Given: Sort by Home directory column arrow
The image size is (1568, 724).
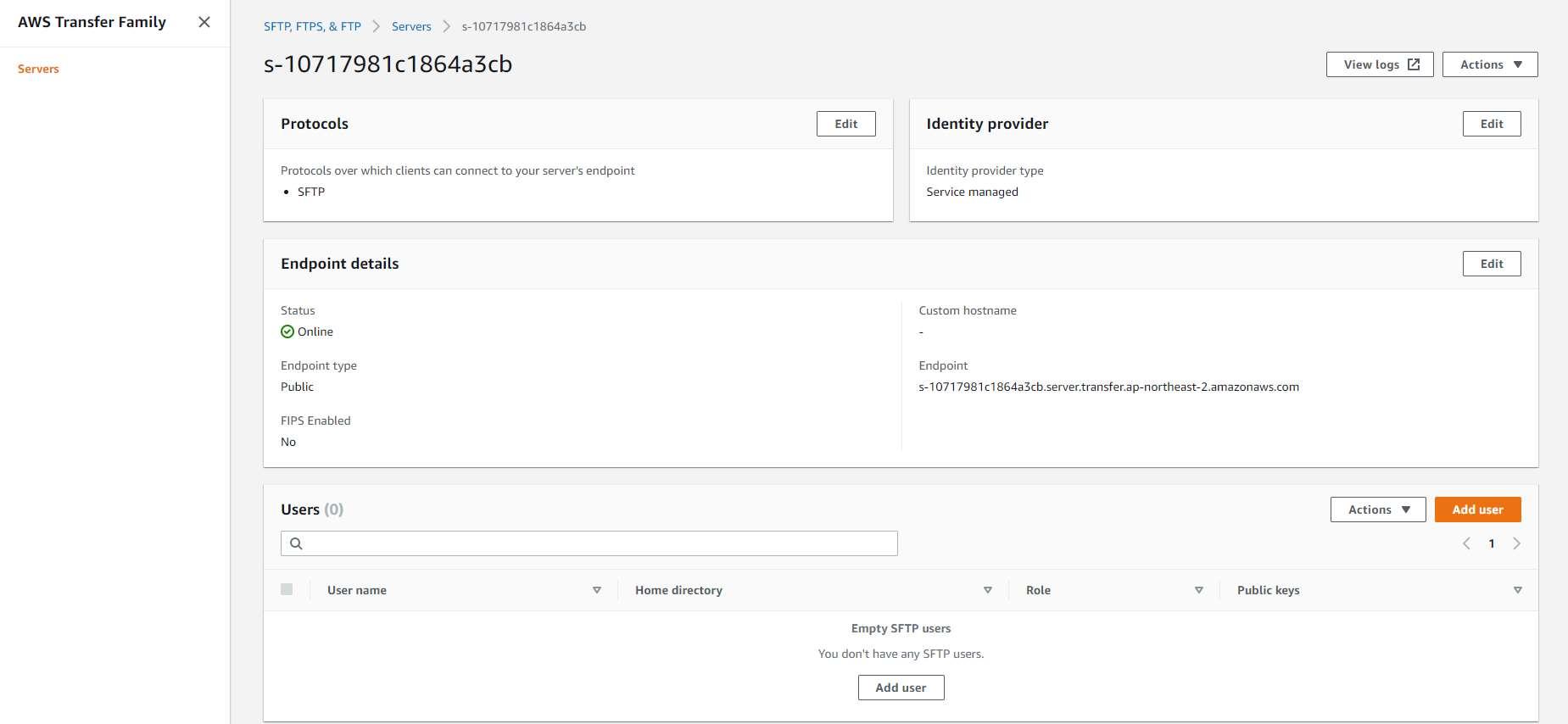Looking at the screenshot, I should (988, 590).
